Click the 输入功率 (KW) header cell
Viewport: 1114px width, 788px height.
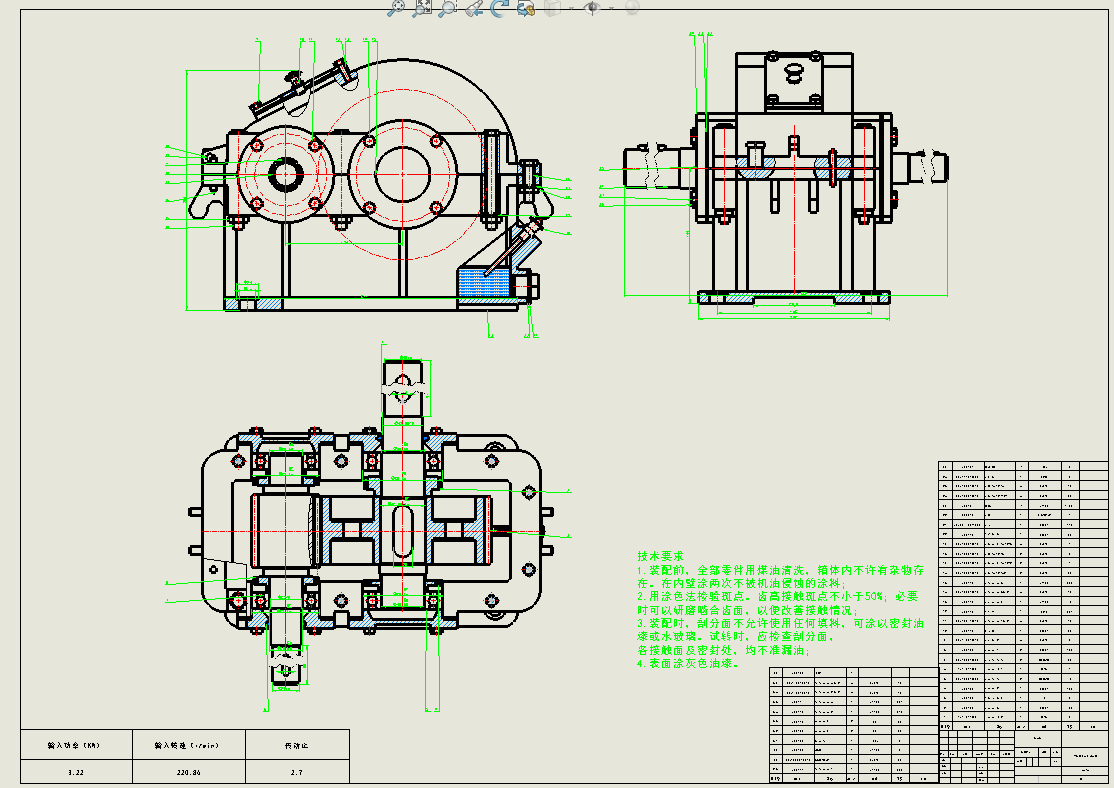tap(76, 745)
